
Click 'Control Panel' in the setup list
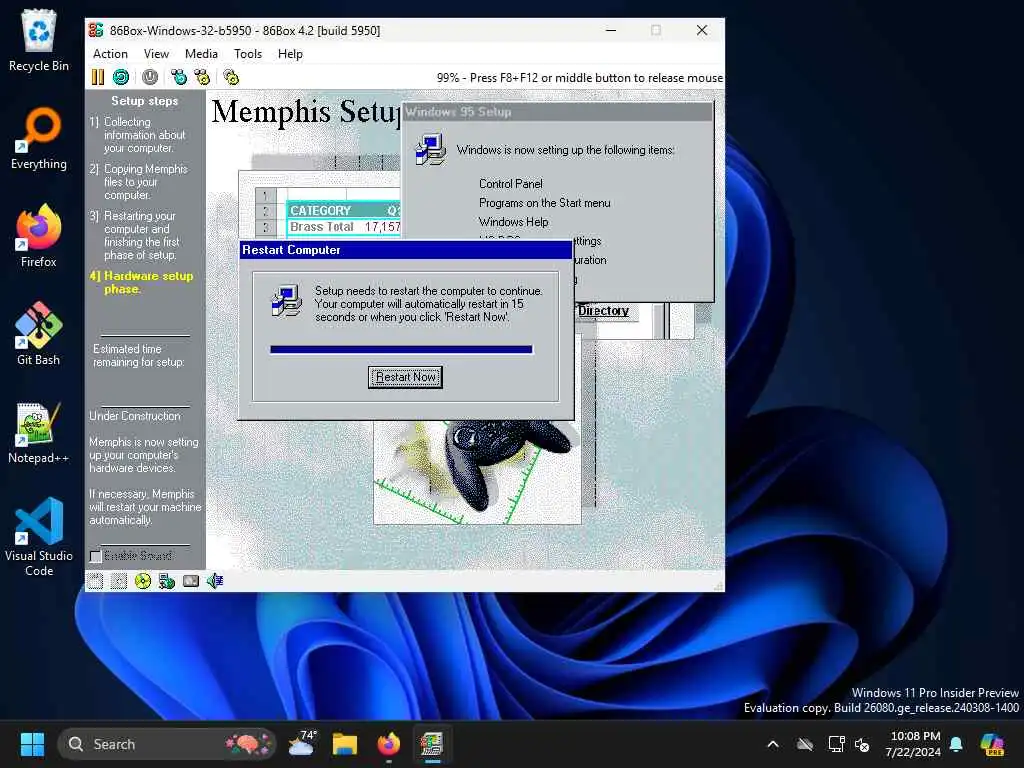click(x=511, y=184)
